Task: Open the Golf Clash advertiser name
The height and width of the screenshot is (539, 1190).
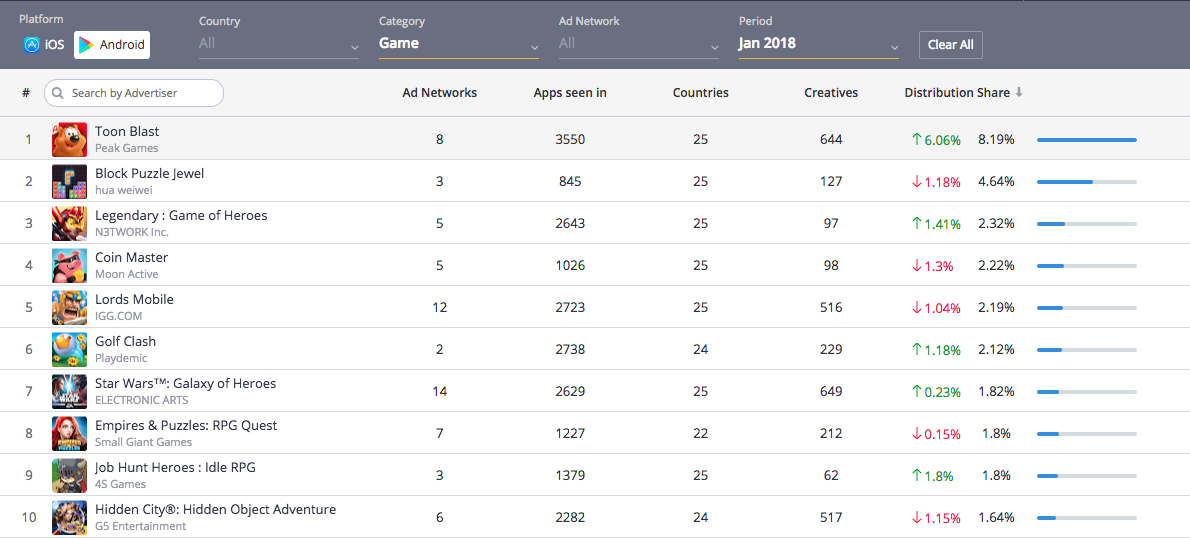Action: pyautogui.click(x=125, y=341)
